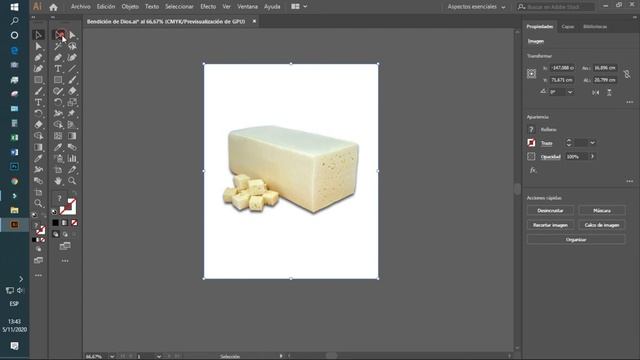Select the Scale tool
This screenshot has width=640, height=360.
[72, 102]
